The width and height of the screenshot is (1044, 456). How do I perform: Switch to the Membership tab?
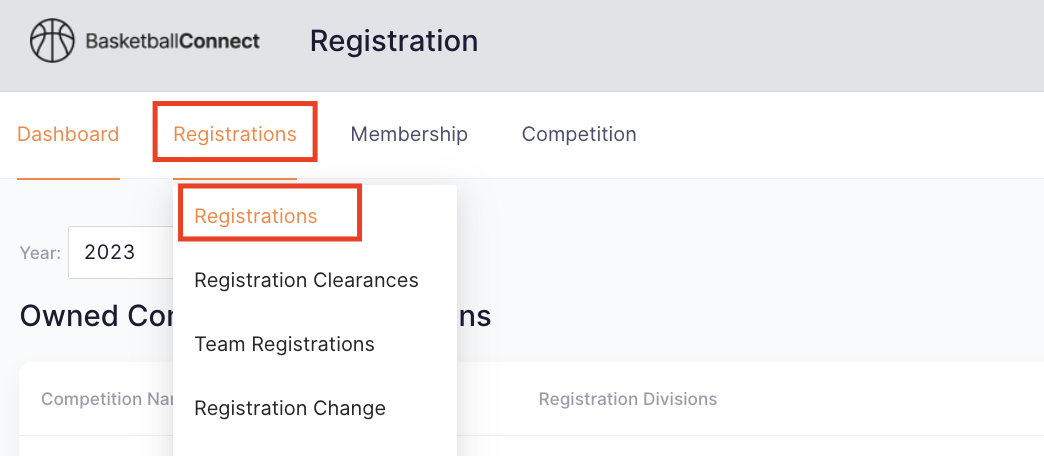[x=409, y=134]
